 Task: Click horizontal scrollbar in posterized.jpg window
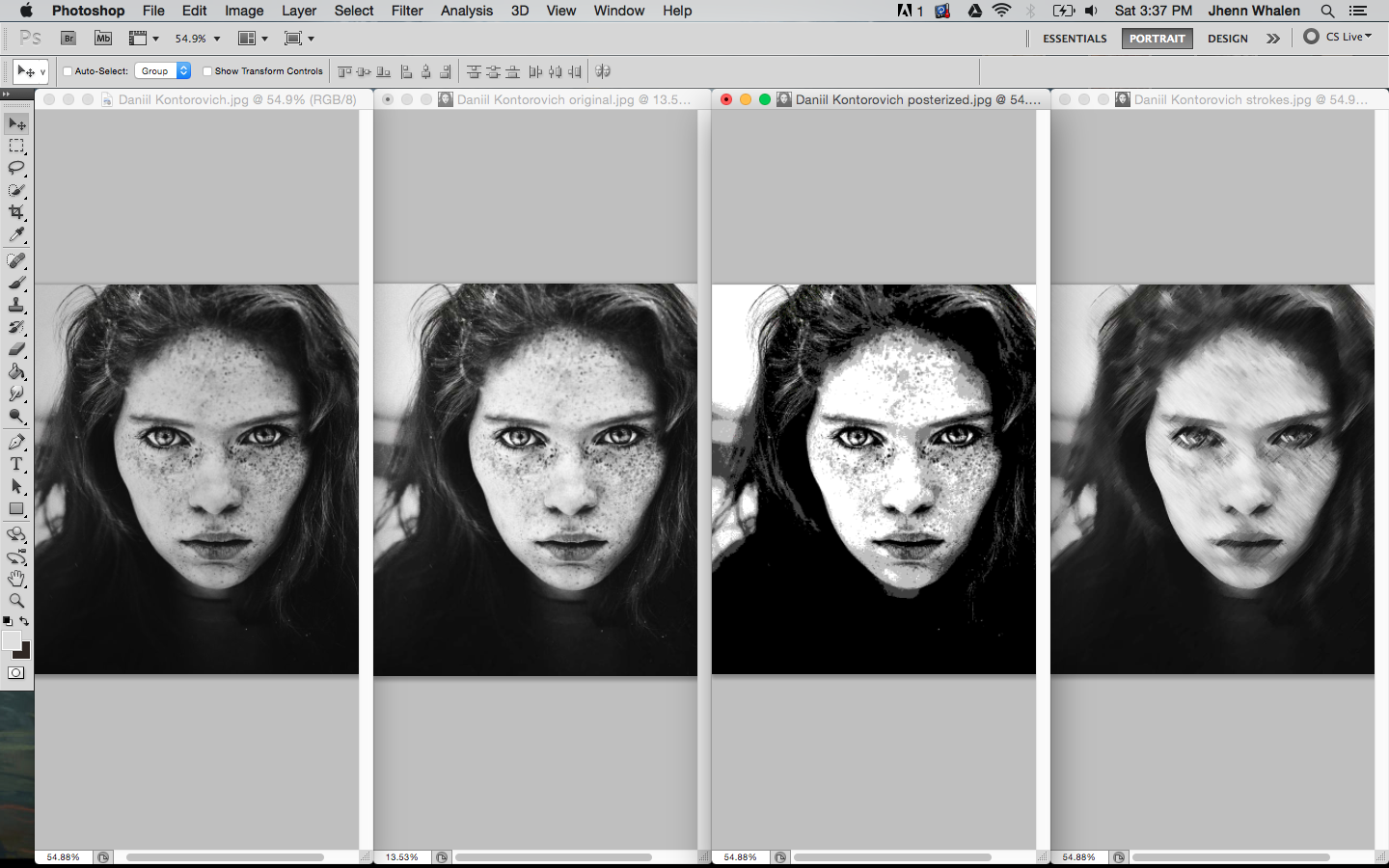892,857
